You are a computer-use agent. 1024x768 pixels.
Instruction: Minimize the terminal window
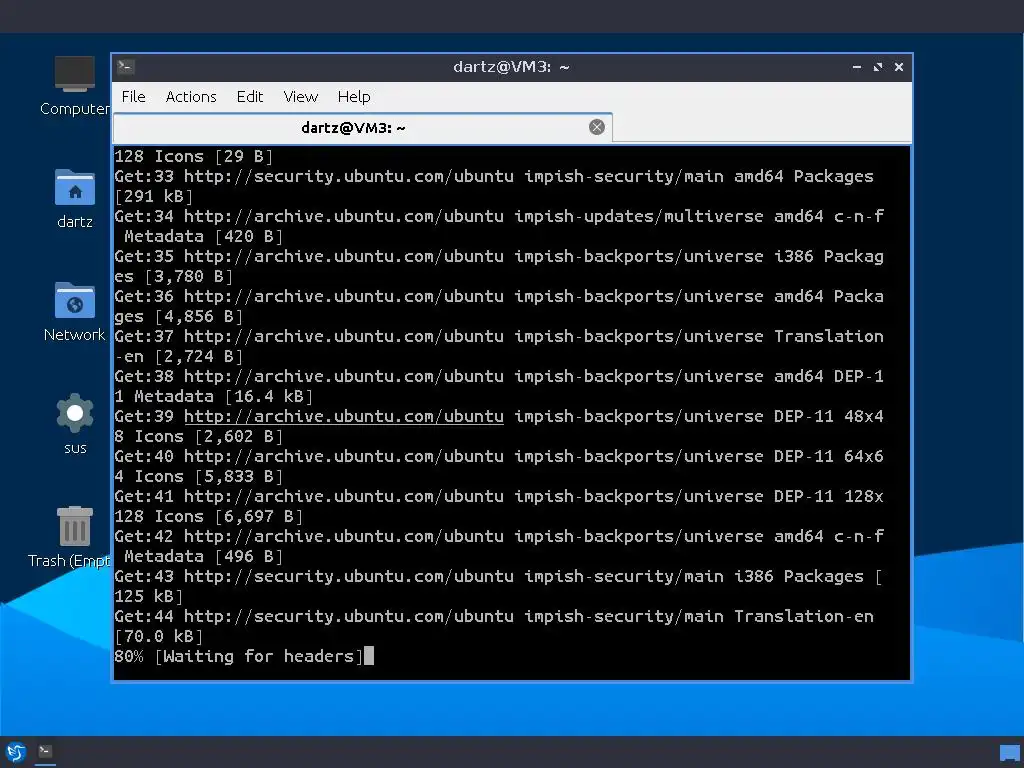click(857, 67)
